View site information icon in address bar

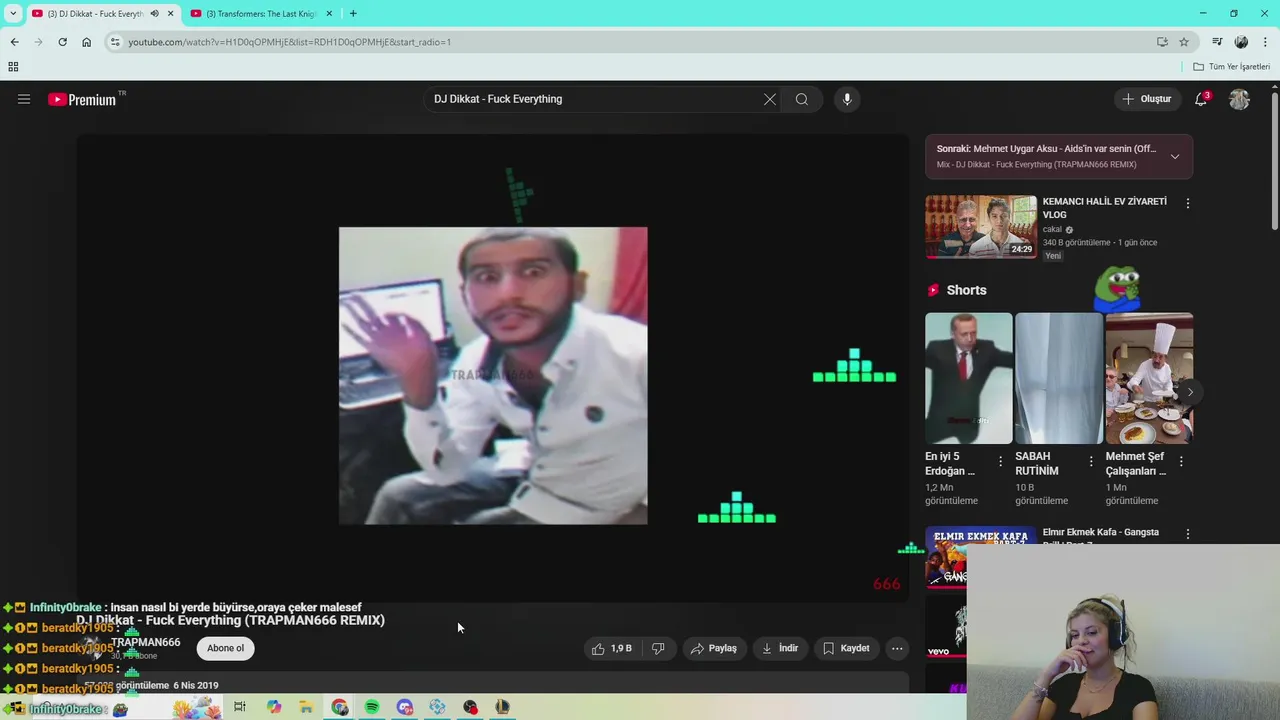[x=115, y=42]
